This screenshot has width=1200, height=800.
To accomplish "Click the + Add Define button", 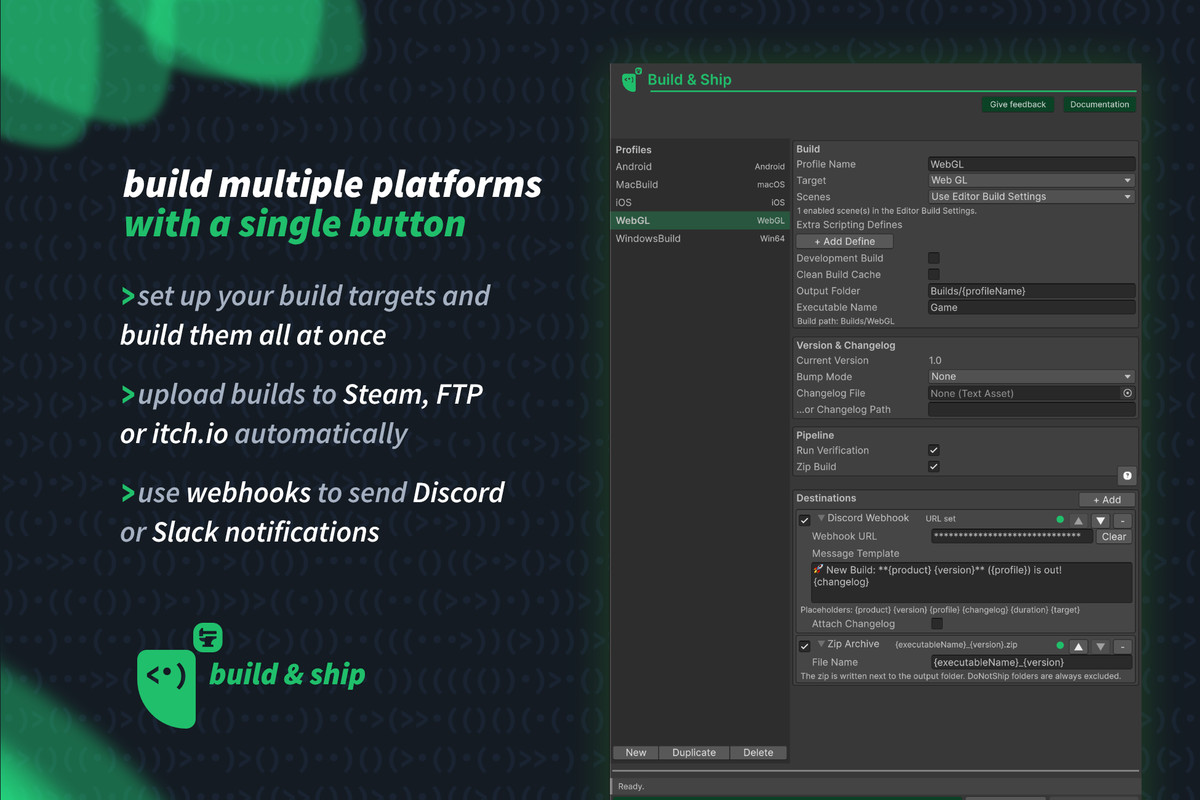I will 844,241.
